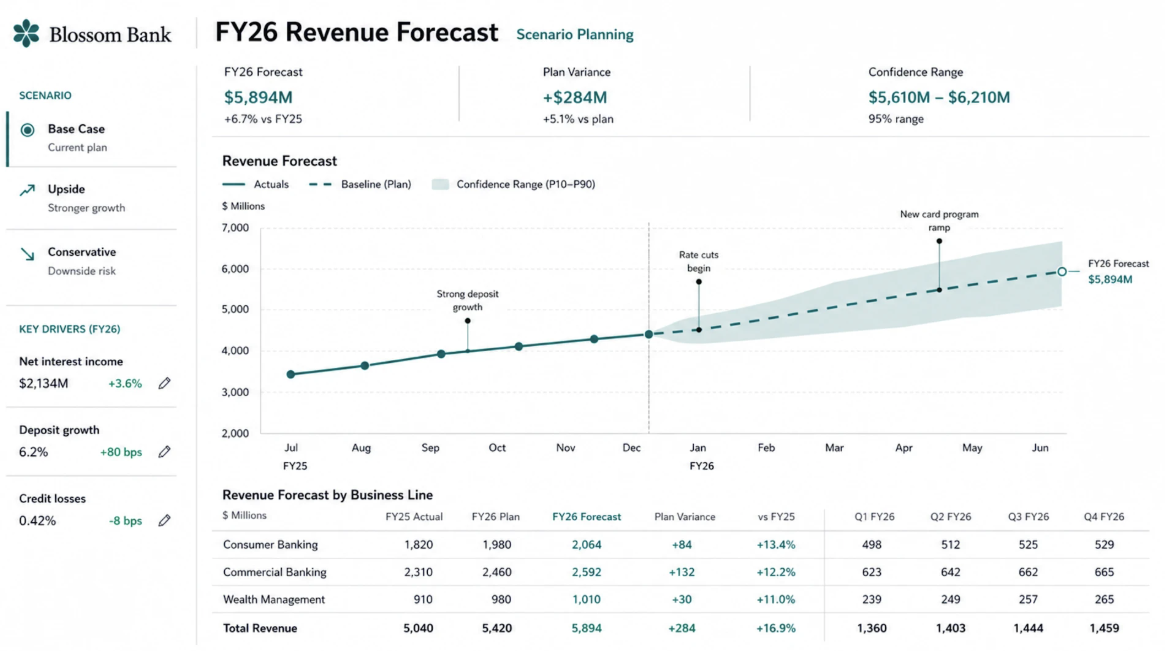Viewport: 1165px width, 651px height.
Task: Click the +13.4% Consumer Banking growth
Action: tap(776, 545)
